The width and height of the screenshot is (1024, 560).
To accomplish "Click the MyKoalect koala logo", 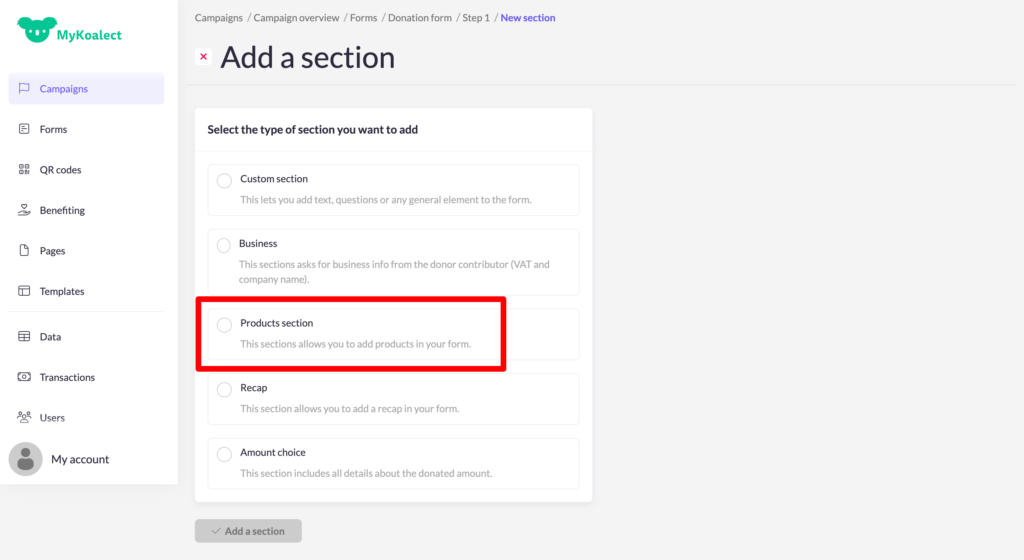I will (34, 30).
